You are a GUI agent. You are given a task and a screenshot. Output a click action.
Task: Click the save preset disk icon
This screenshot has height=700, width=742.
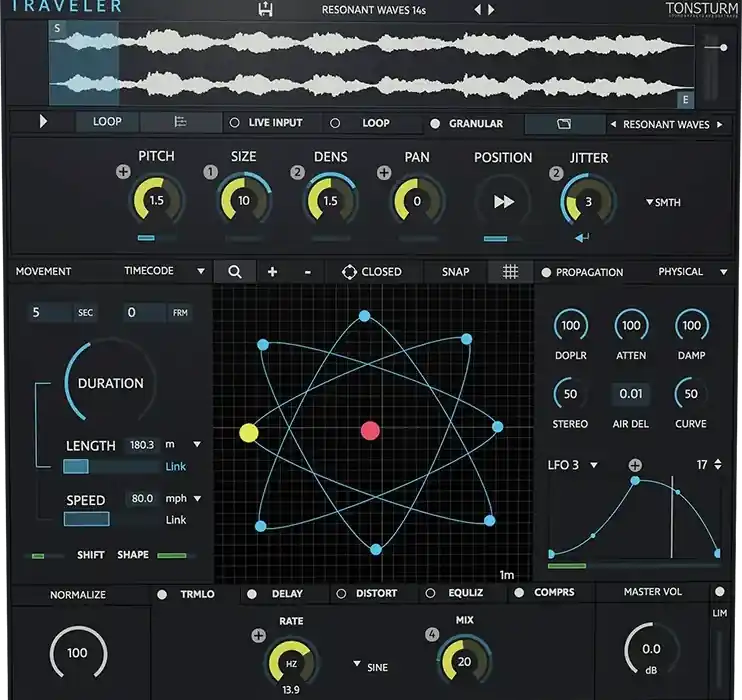tap(265, 9)
